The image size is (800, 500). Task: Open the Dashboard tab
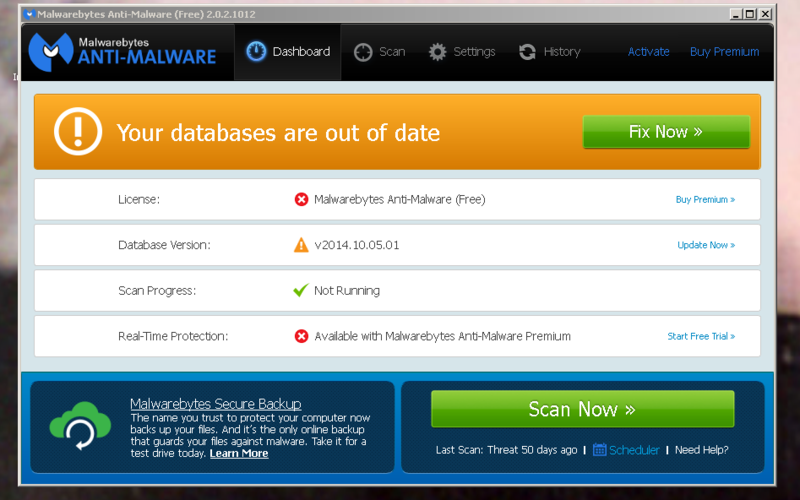[288, 52]
